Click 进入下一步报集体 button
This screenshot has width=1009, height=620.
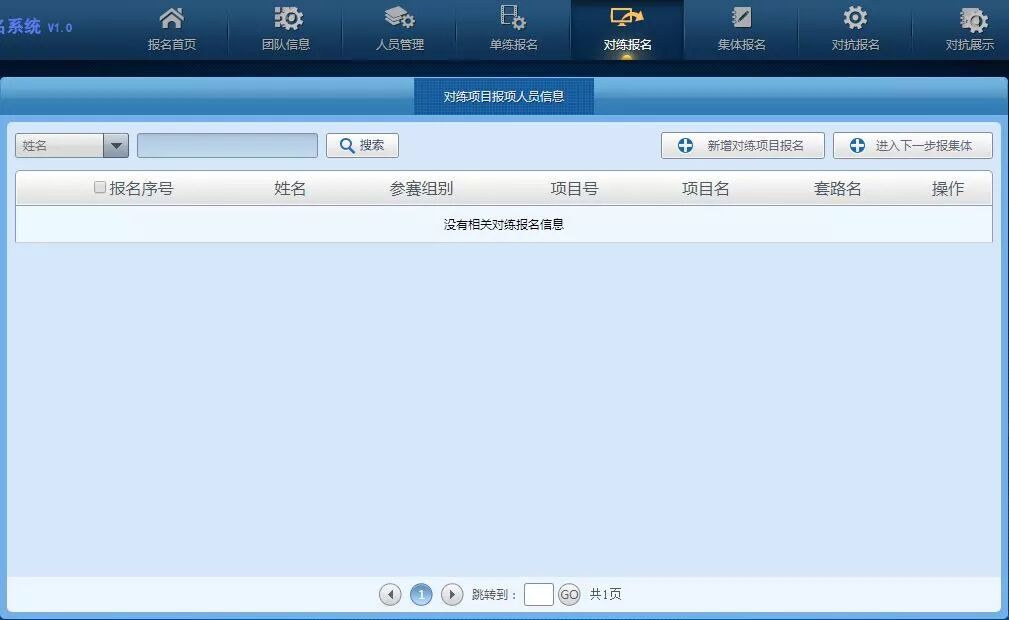[x=912, y=146]
